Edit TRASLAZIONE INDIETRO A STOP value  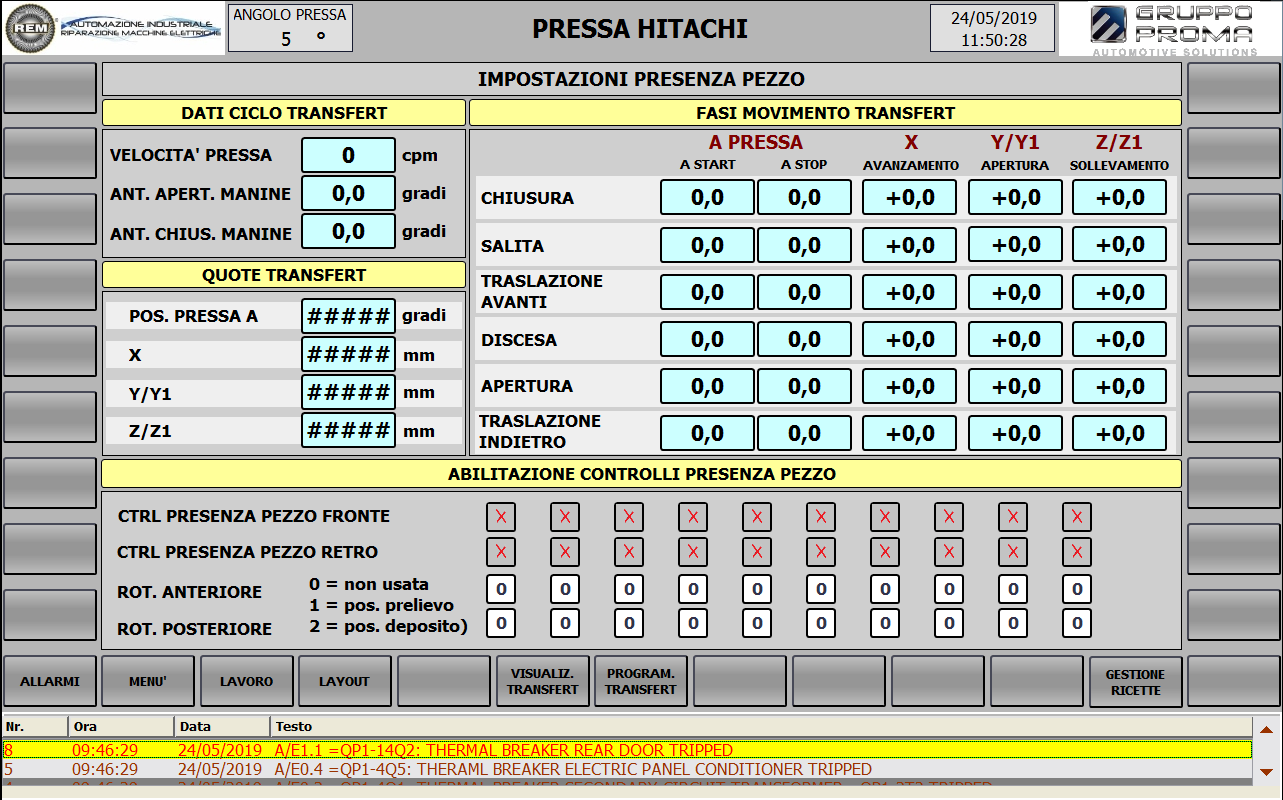coord(804,433)
